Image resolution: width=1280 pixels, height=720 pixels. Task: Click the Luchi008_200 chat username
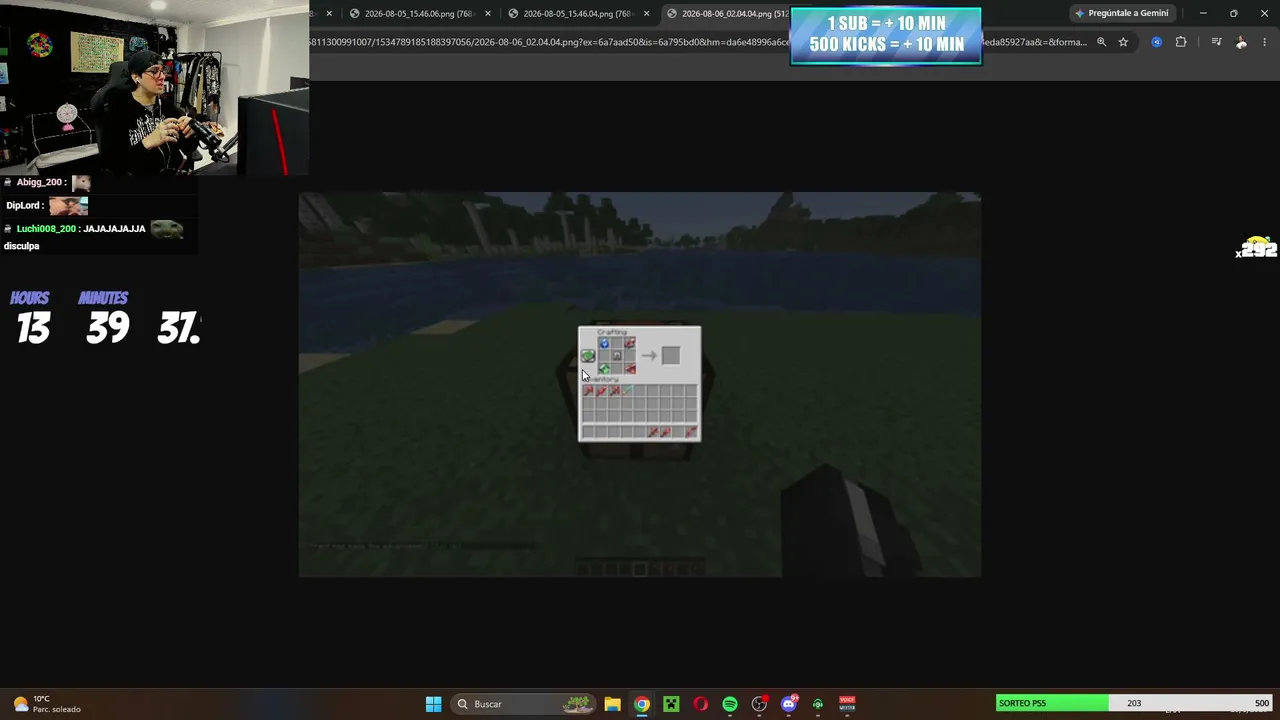pos(46,229)
